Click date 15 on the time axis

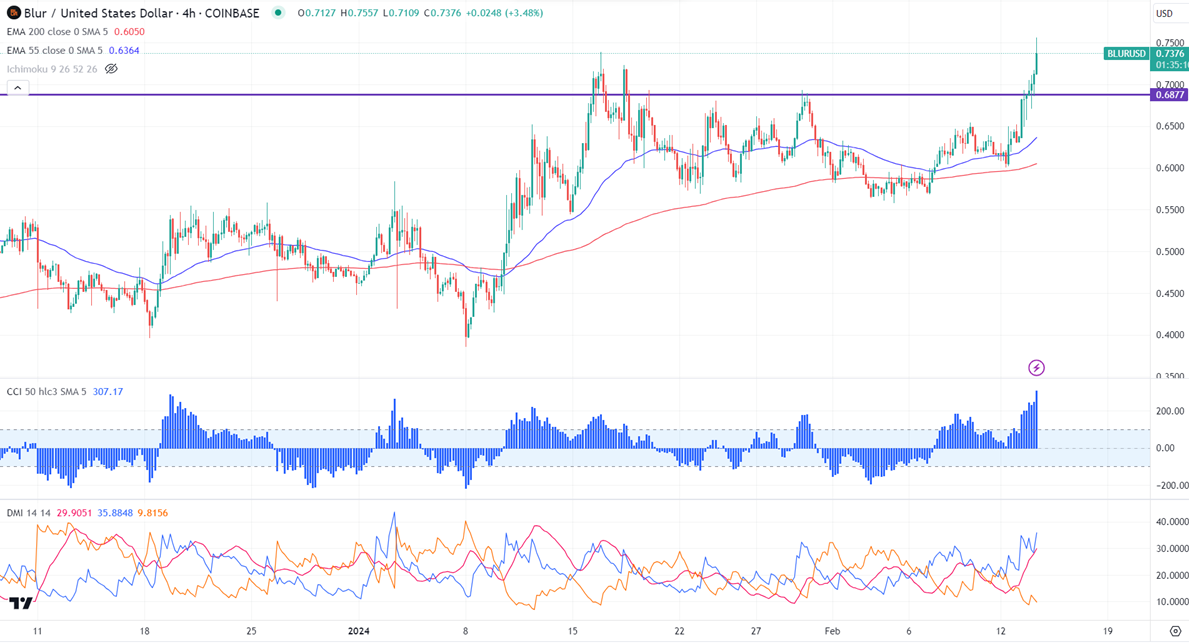[x=573, y=631]
